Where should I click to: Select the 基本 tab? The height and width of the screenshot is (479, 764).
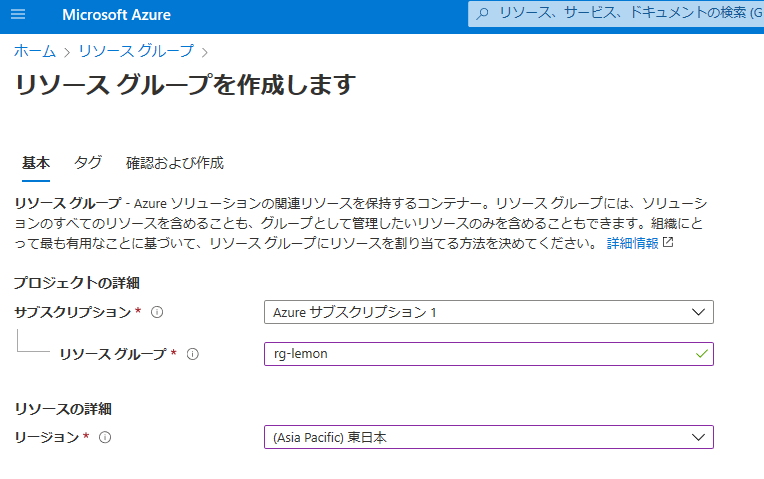point(36,163)
